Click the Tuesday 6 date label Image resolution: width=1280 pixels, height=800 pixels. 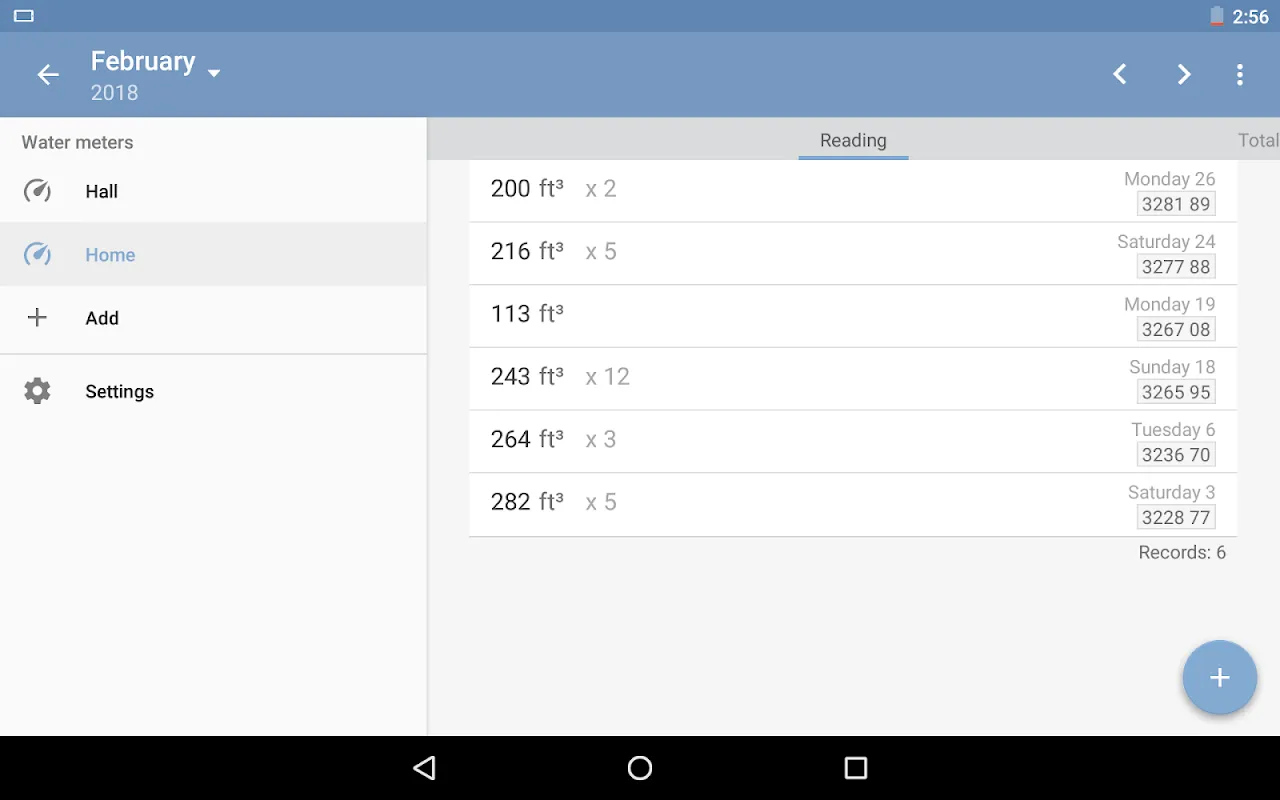1173,430
